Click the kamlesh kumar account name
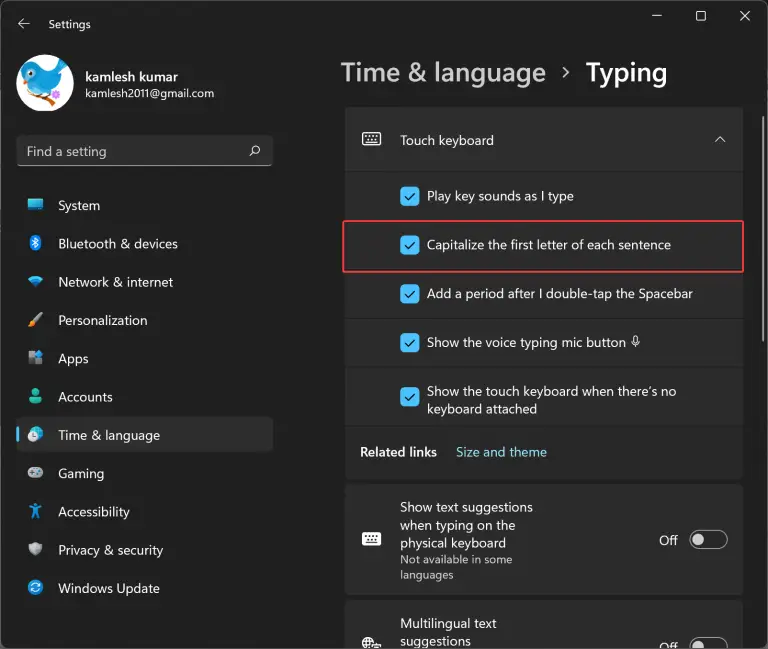This screenshot has height=649, width=768. [131, 77]
